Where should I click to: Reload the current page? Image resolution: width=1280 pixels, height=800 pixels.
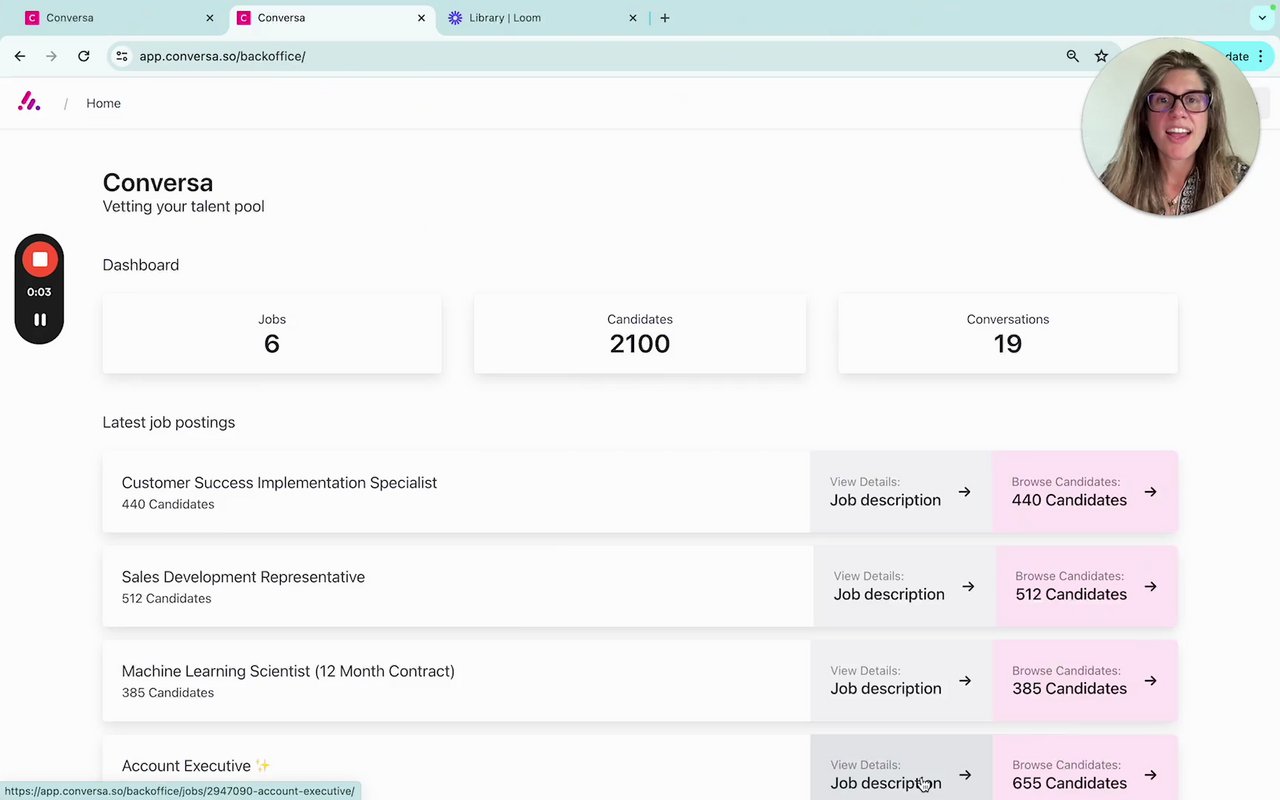tap(84, 56)
